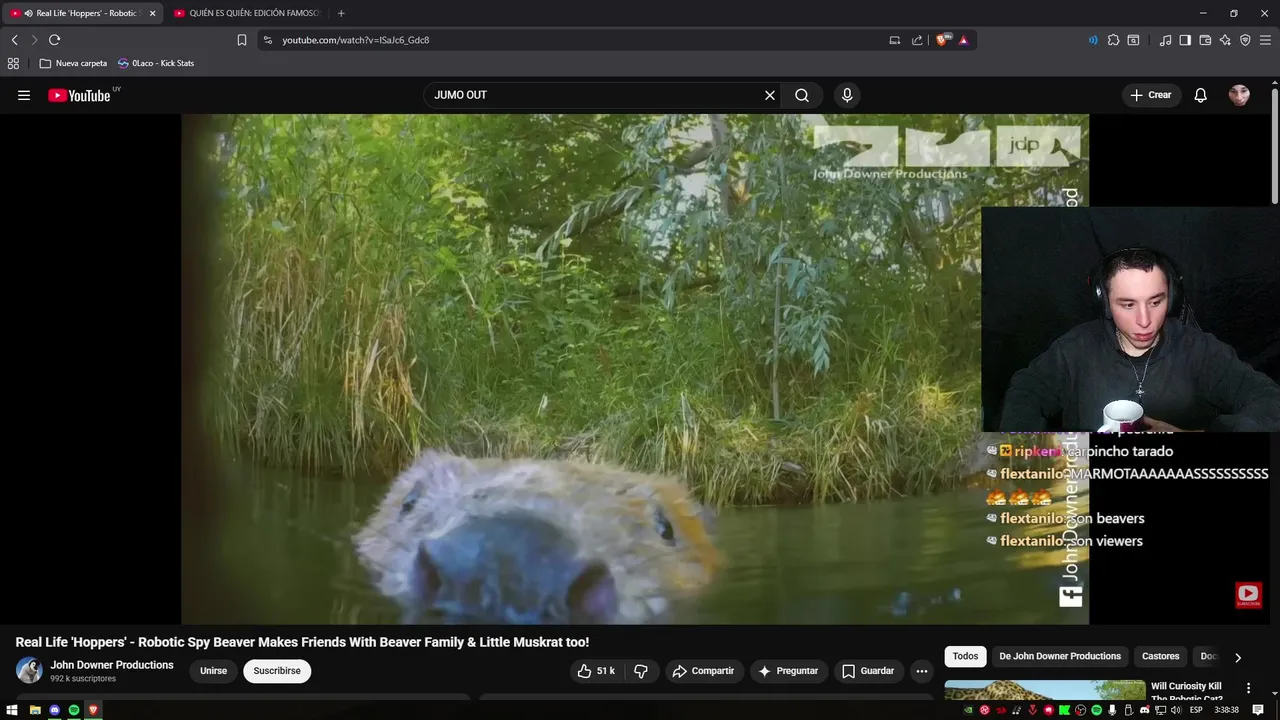Go to the YouTube home logo
1280x720 pixels.
(79, 95)
